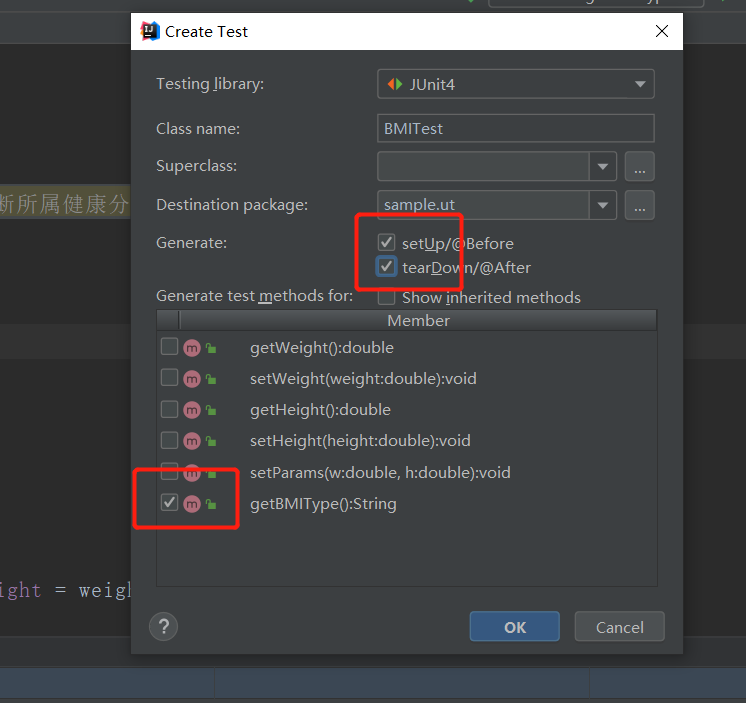Screen dimensions: 746x703
Task: Check setHeight(height:double):void method
Action: click(x=169, y=440)
